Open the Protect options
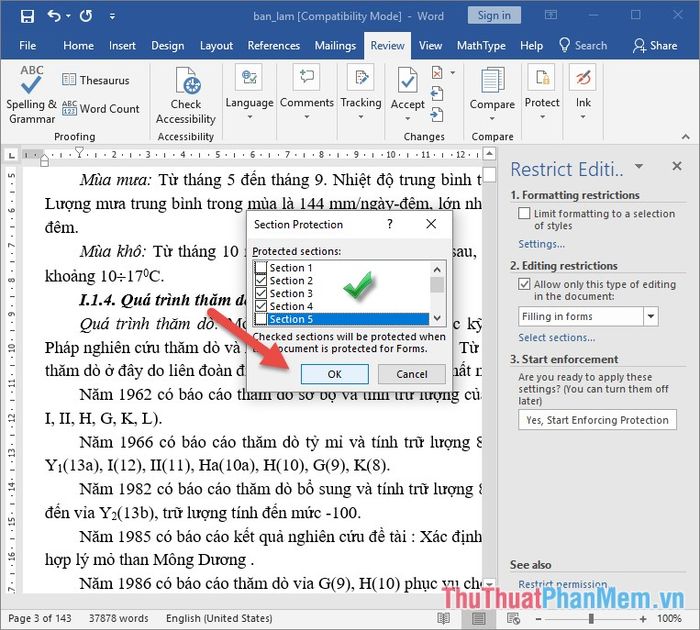 (x=542, y=93)
